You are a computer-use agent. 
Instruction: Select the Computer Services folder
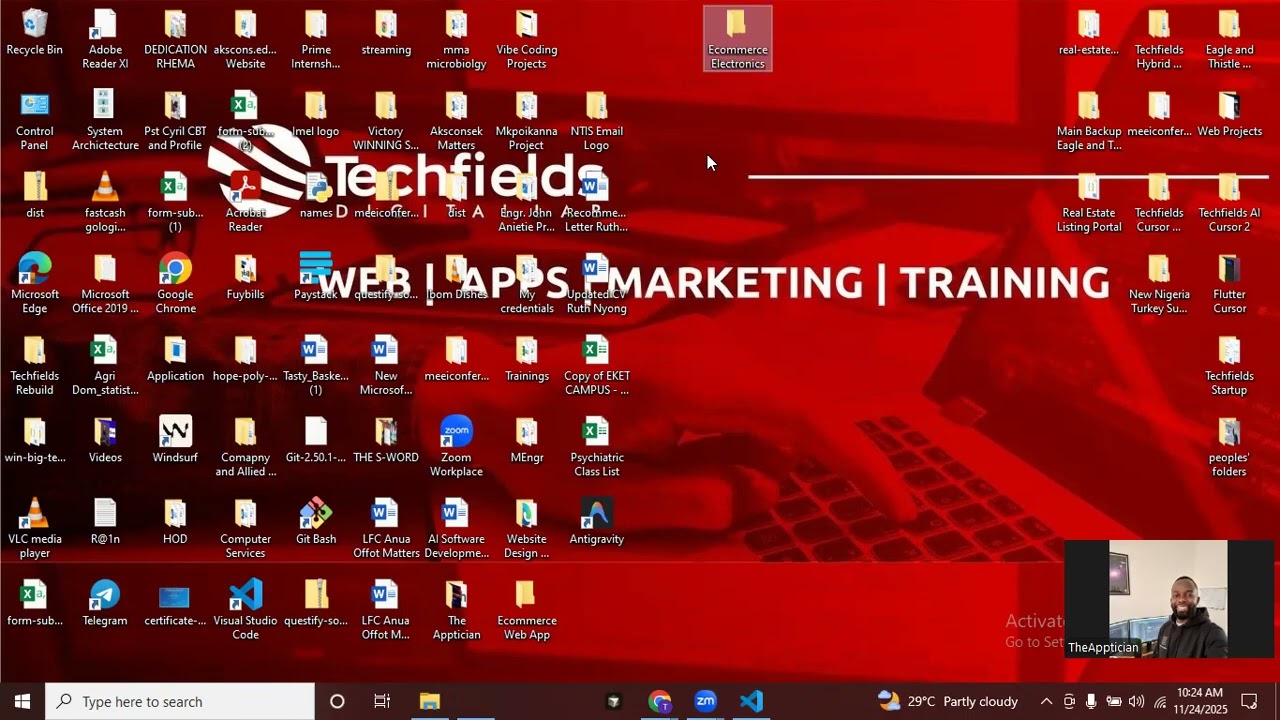[245, 529]
